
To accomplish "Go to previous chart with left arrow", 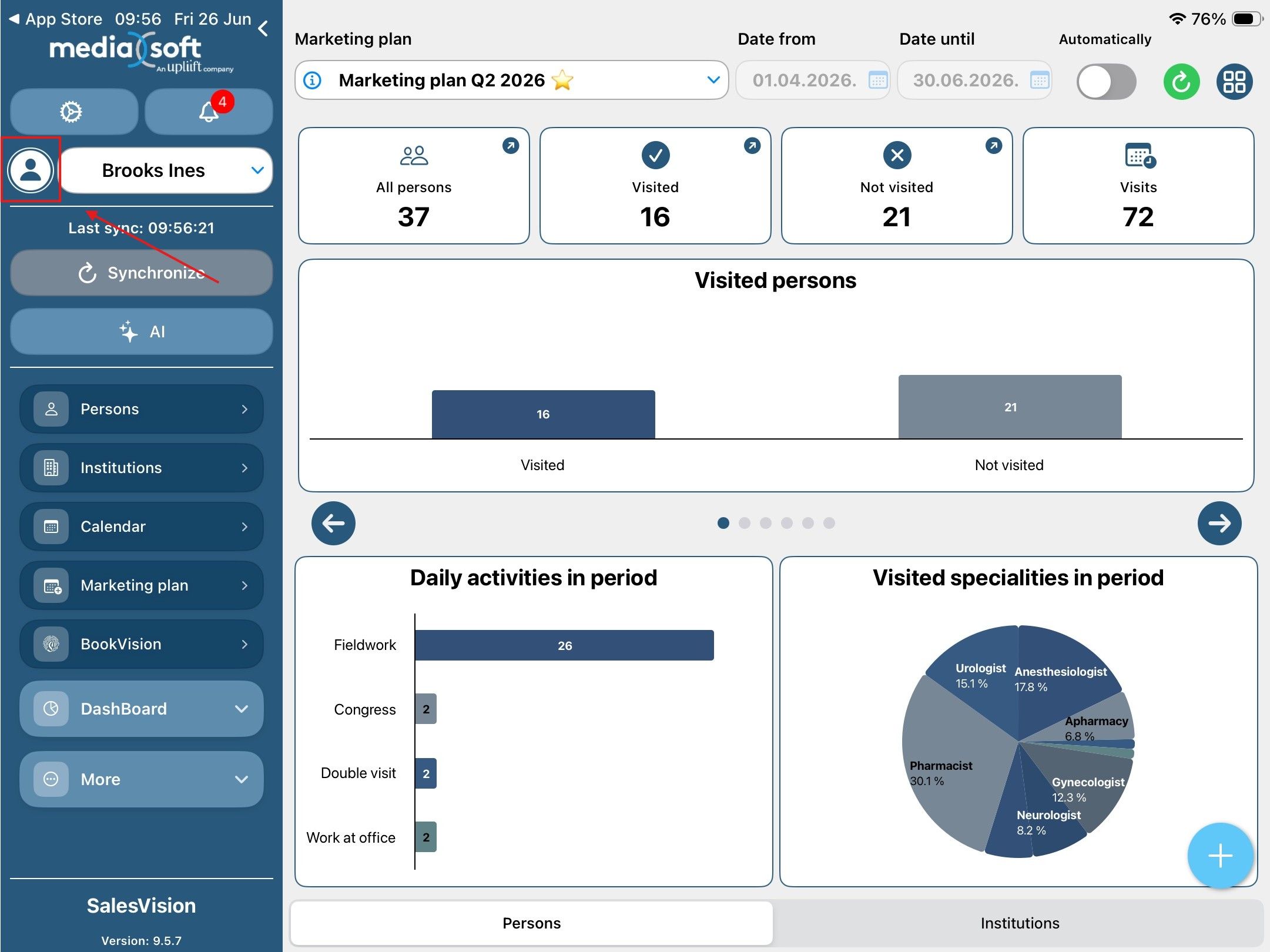I will pos(333,523).
